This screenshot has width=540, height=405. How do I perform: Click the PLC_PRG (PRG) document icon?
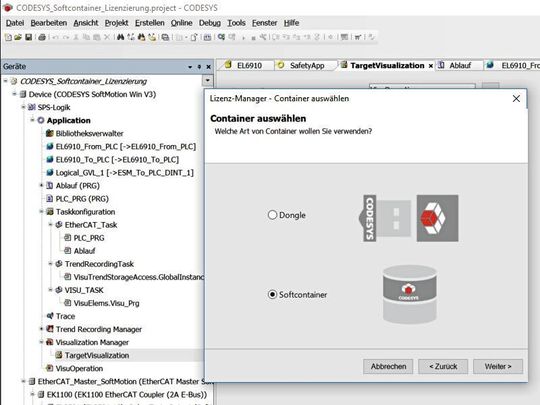tap(50, 198)
